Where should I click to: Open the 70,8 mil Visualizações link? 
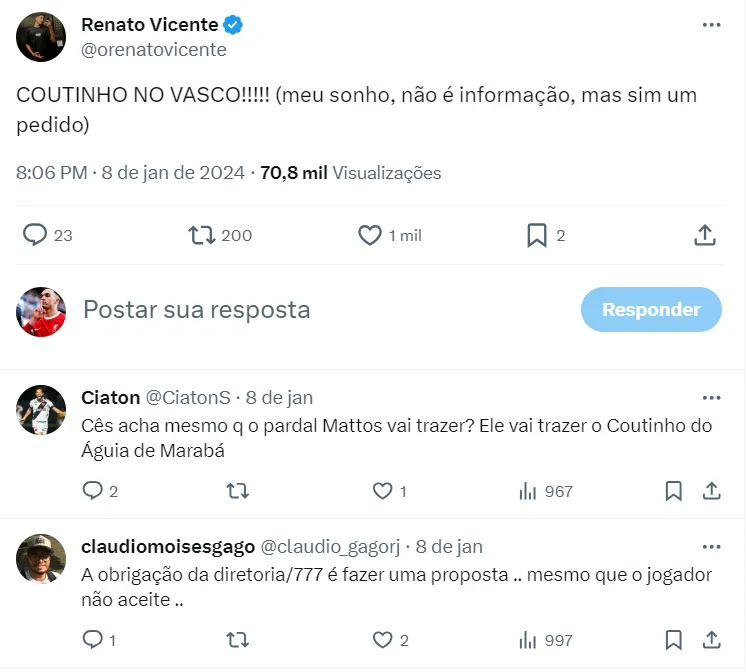[x=351, y=173]
